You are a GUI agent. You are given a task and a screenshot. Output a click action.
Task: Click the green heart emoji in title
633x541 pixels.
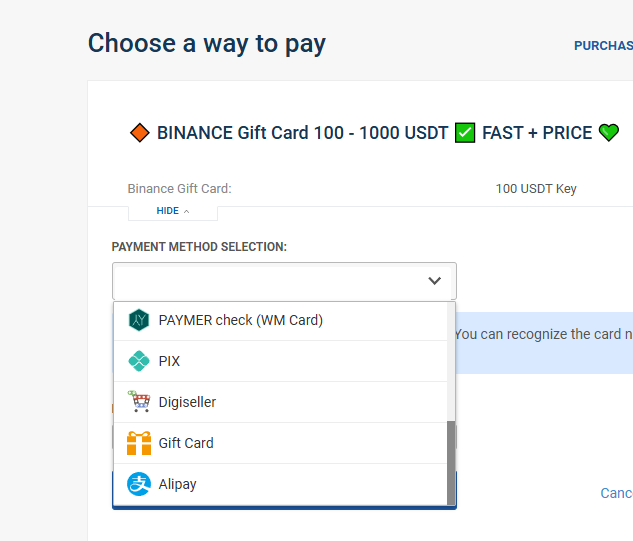[x=608, y=133]
